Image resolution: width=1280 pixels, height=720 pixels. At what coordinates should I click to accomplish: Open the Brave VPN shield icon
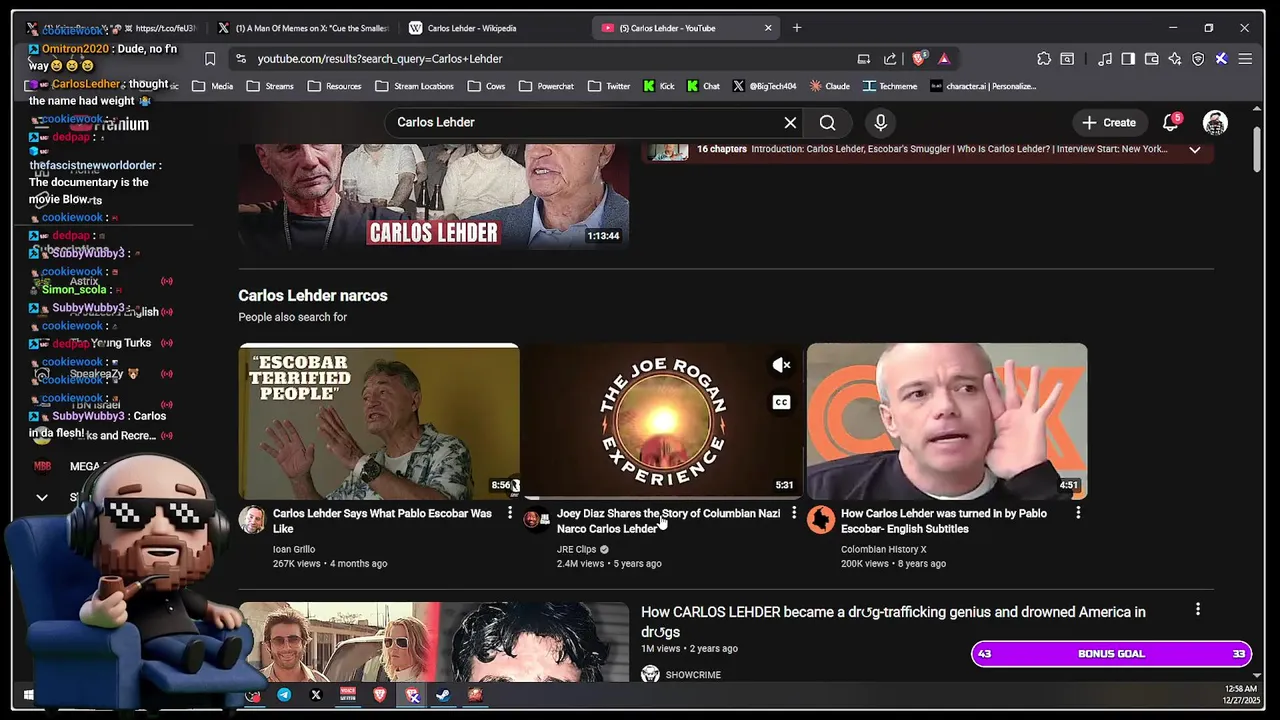[x=1198, y=59]
